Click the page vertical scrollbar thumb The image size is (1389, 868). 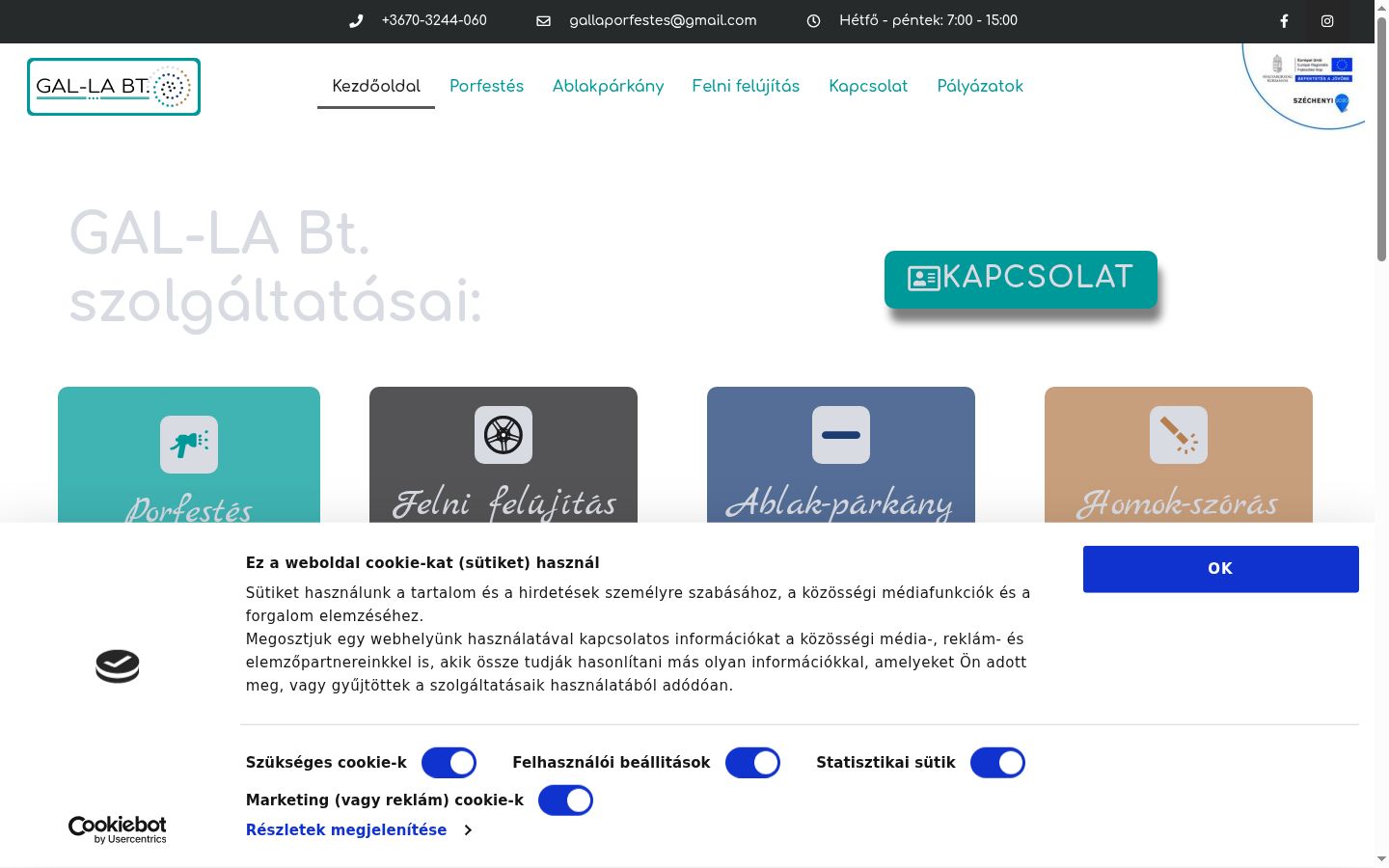tap(1381, 140)
